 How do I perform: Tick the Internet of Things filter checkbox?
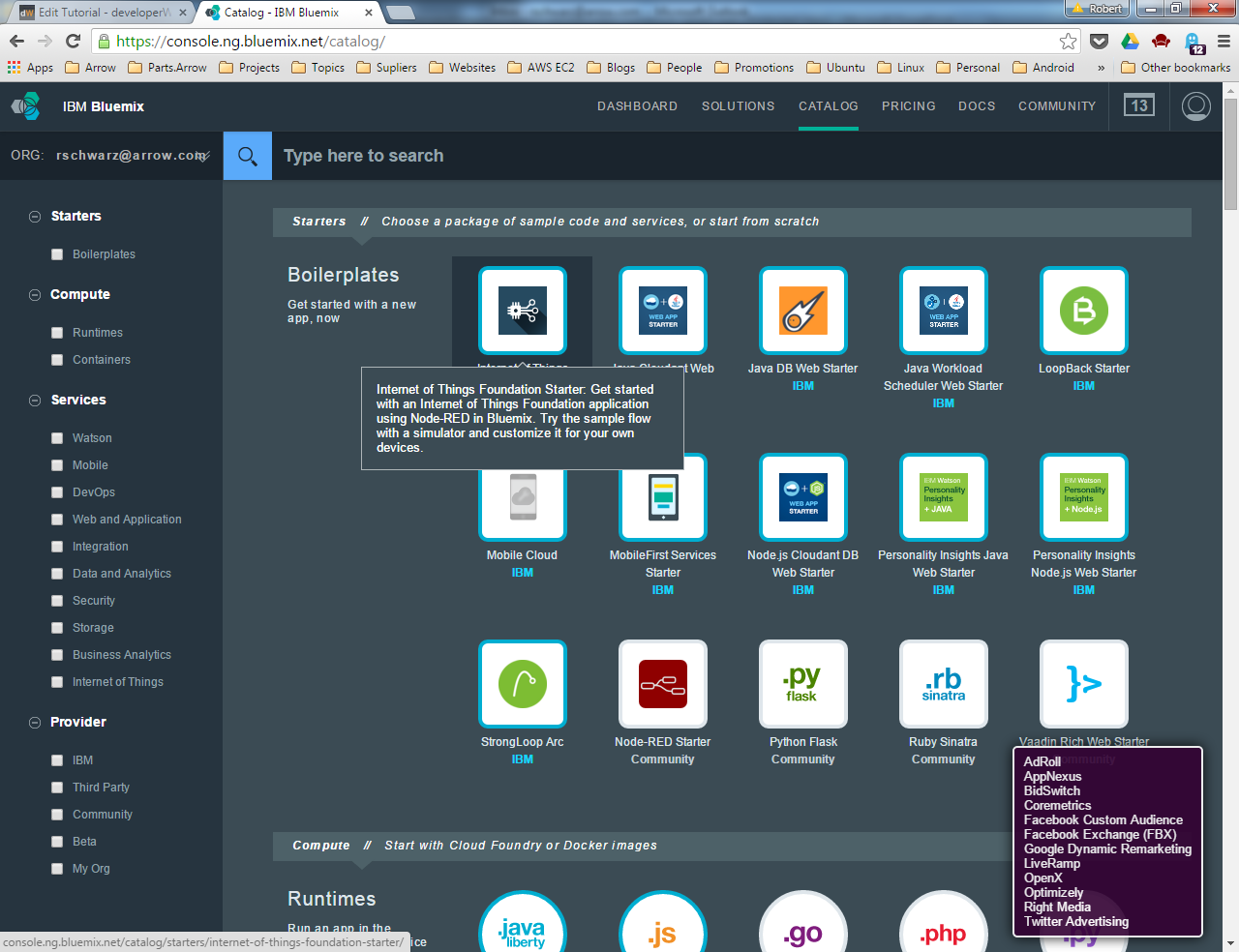pos(57,682)
